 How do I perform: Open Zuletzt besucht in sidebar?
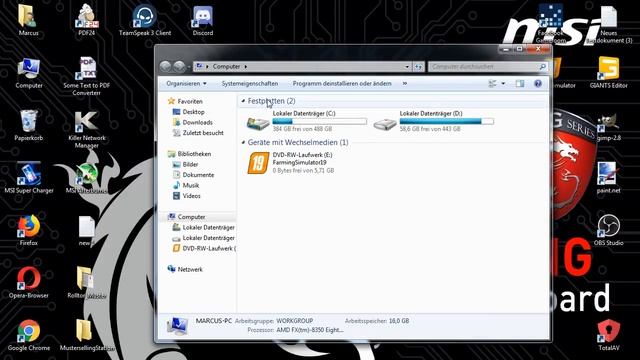click(x=203, y=133)
